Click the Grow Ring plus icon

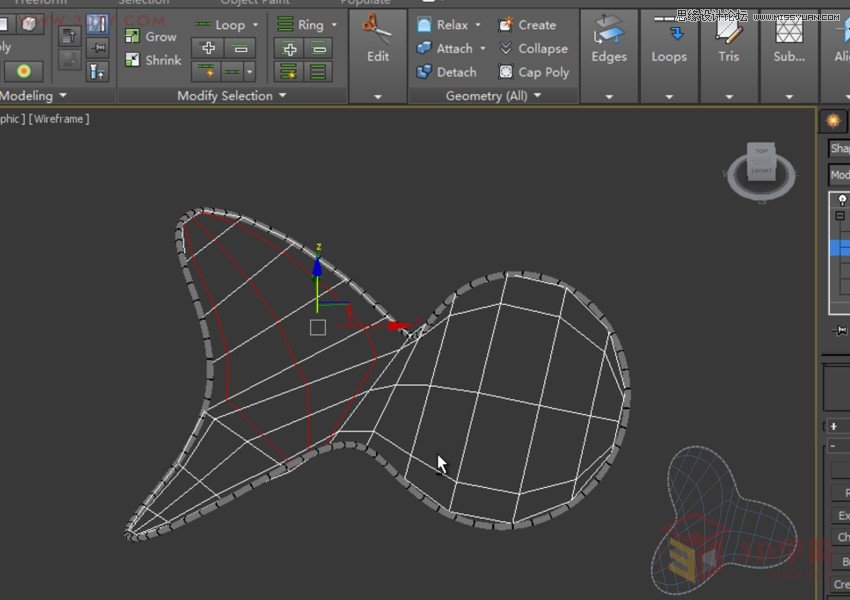pyautogui.click(x=289, y=48)
